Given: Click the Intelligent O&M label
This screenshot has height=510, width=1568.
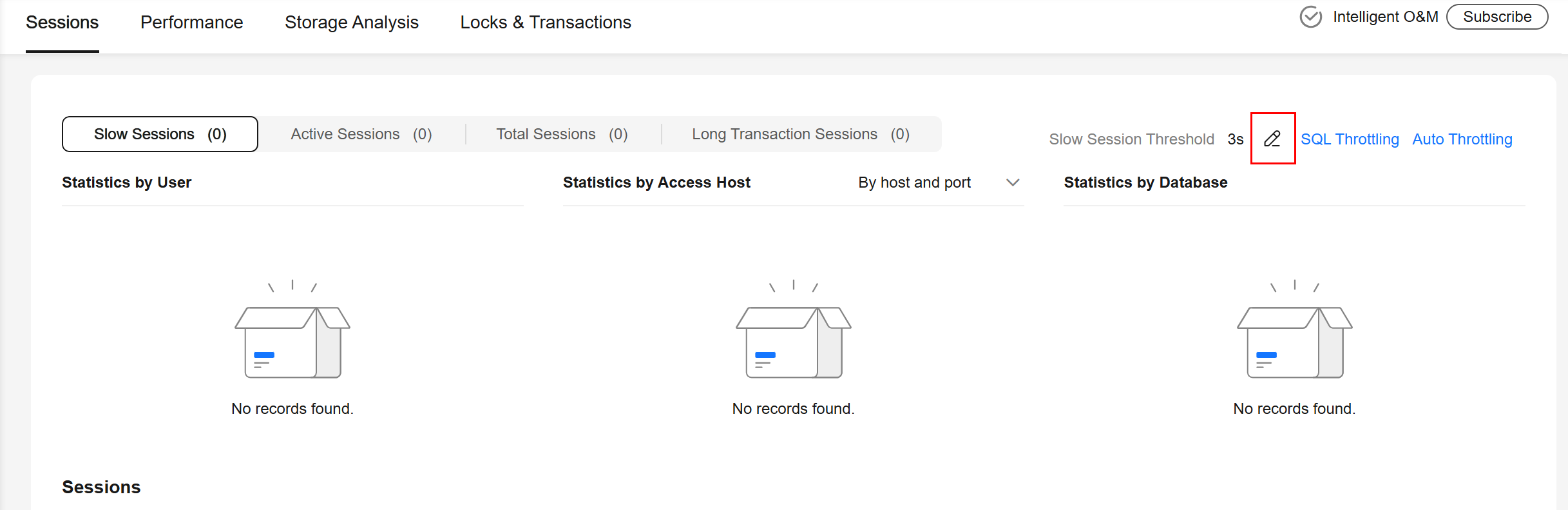Looking at the screenshot, I should pos(1385,17).
